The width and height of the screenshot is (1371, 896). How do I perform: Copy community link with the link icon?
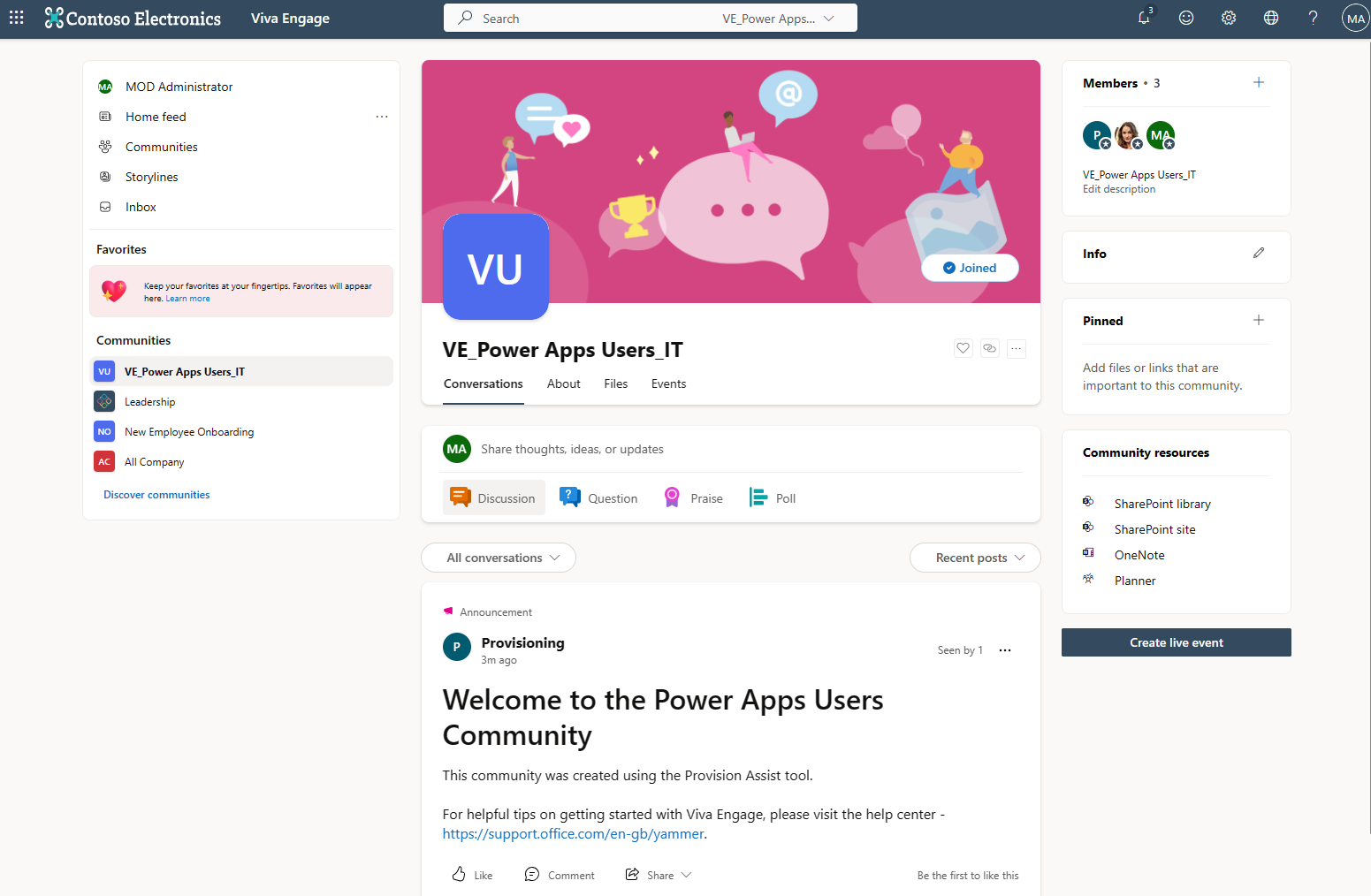990,348
